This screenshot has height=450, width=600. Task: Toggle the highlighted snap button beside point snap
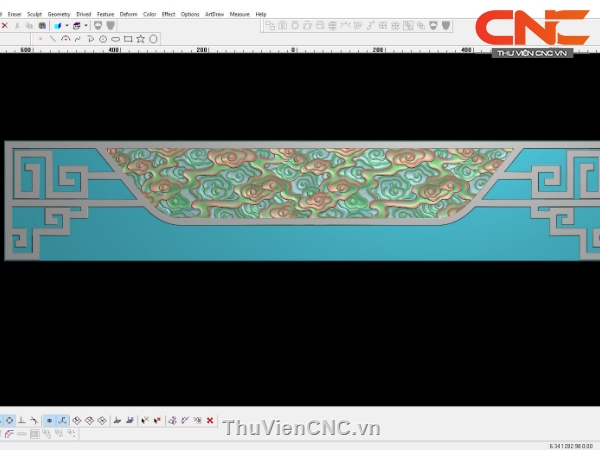[x=62, y=421]
